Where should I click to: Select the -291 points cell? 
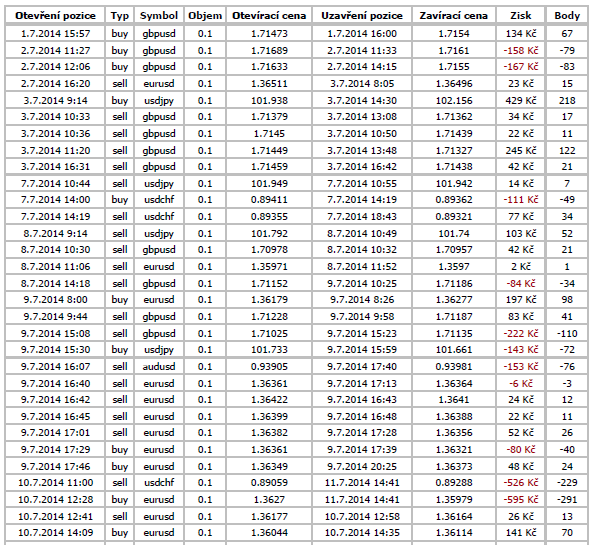(x=567, y=500)
